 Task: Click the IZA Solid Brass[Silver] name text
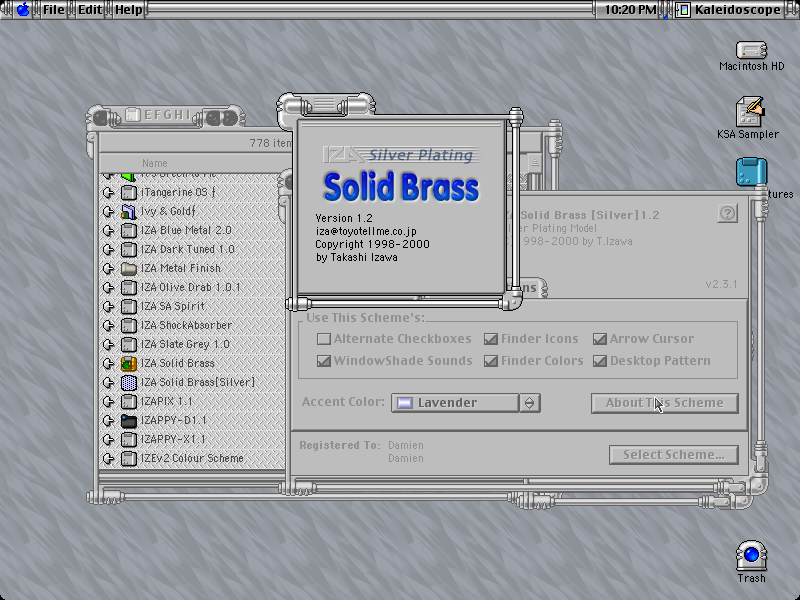click(x=197, y=382)
